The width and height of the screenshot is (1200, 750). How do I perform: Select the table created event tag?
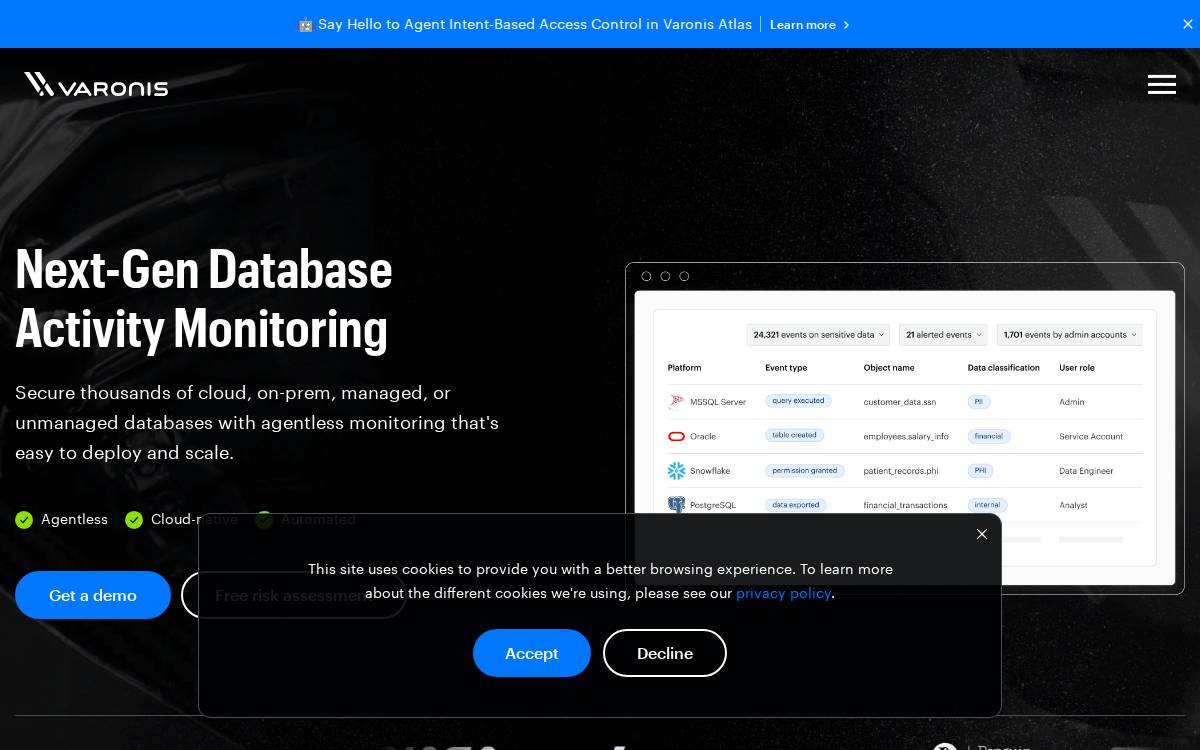pos(795,435)
